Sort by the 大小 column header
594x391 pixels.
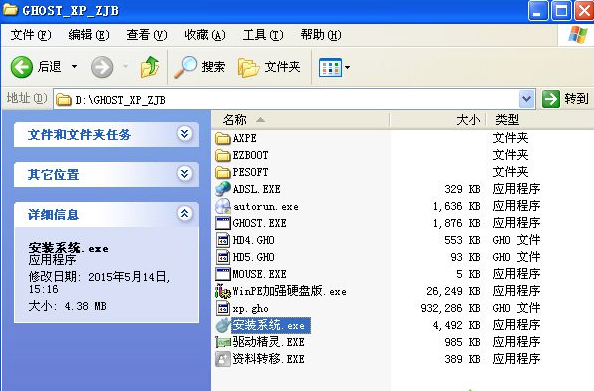(438, 120)
